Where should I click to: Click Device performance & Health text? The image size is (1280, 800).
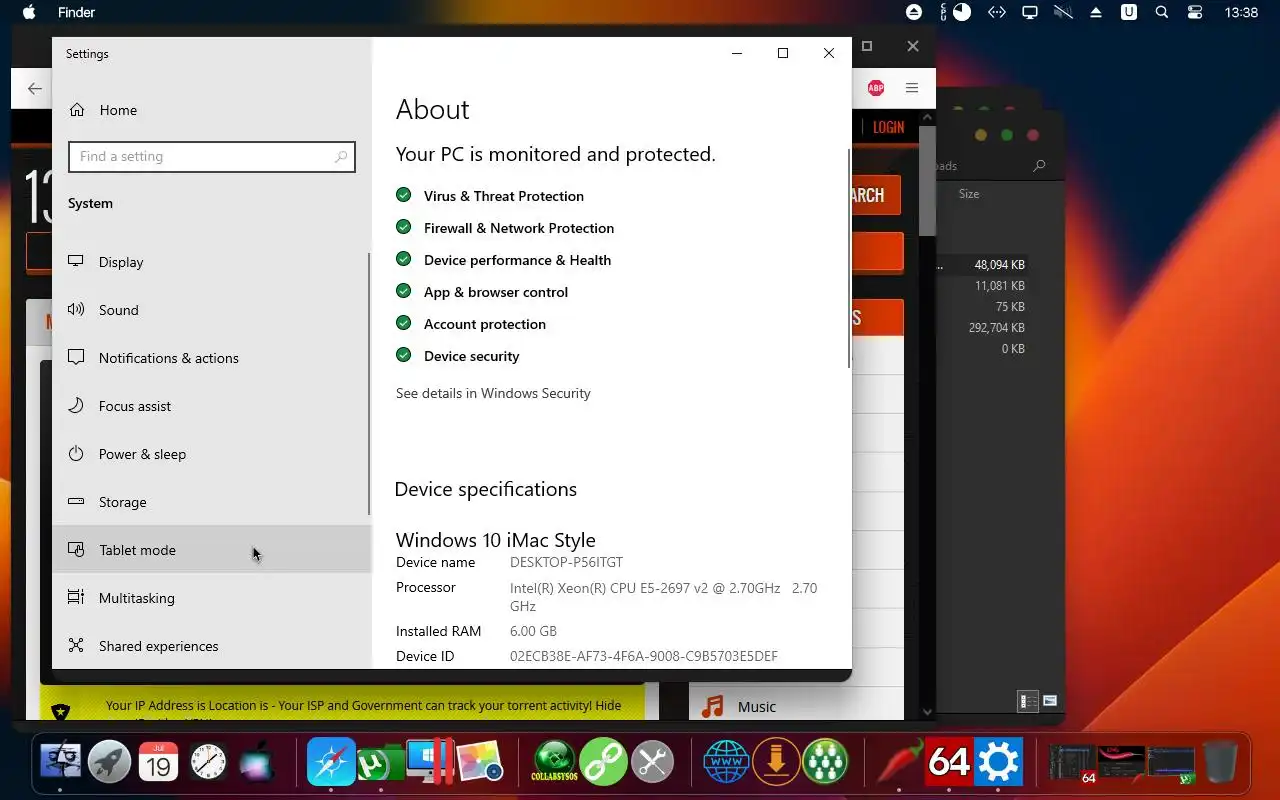(x=517, y=260)
